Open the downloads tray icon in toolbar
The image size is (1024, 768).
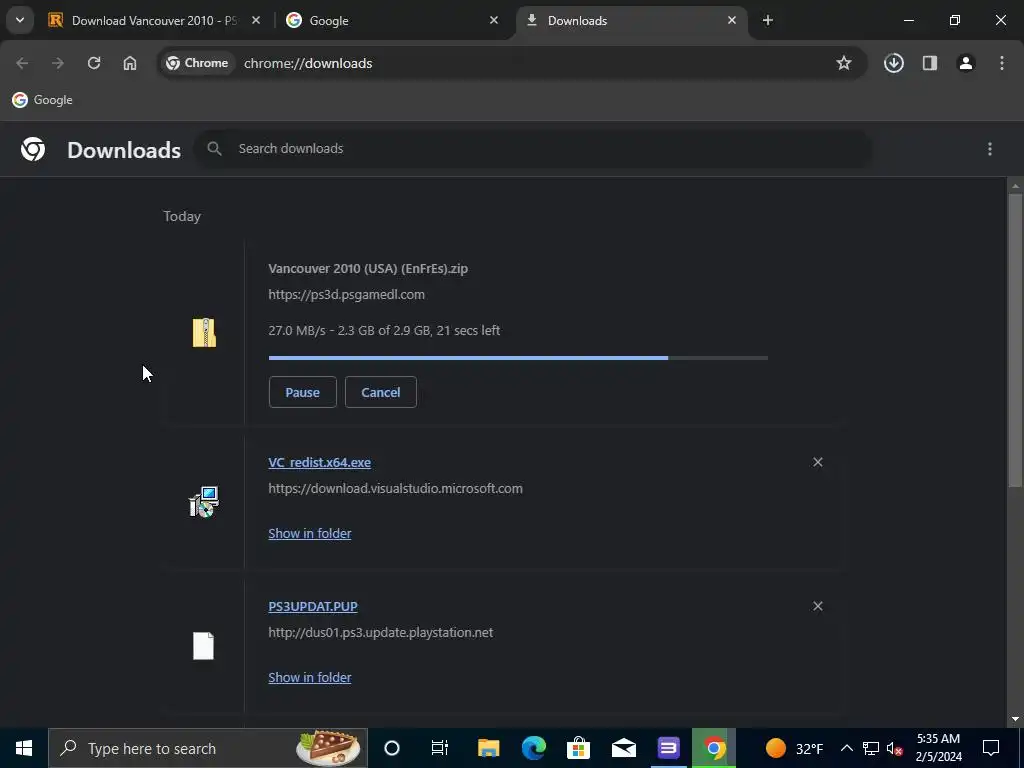tap(894, 63)
